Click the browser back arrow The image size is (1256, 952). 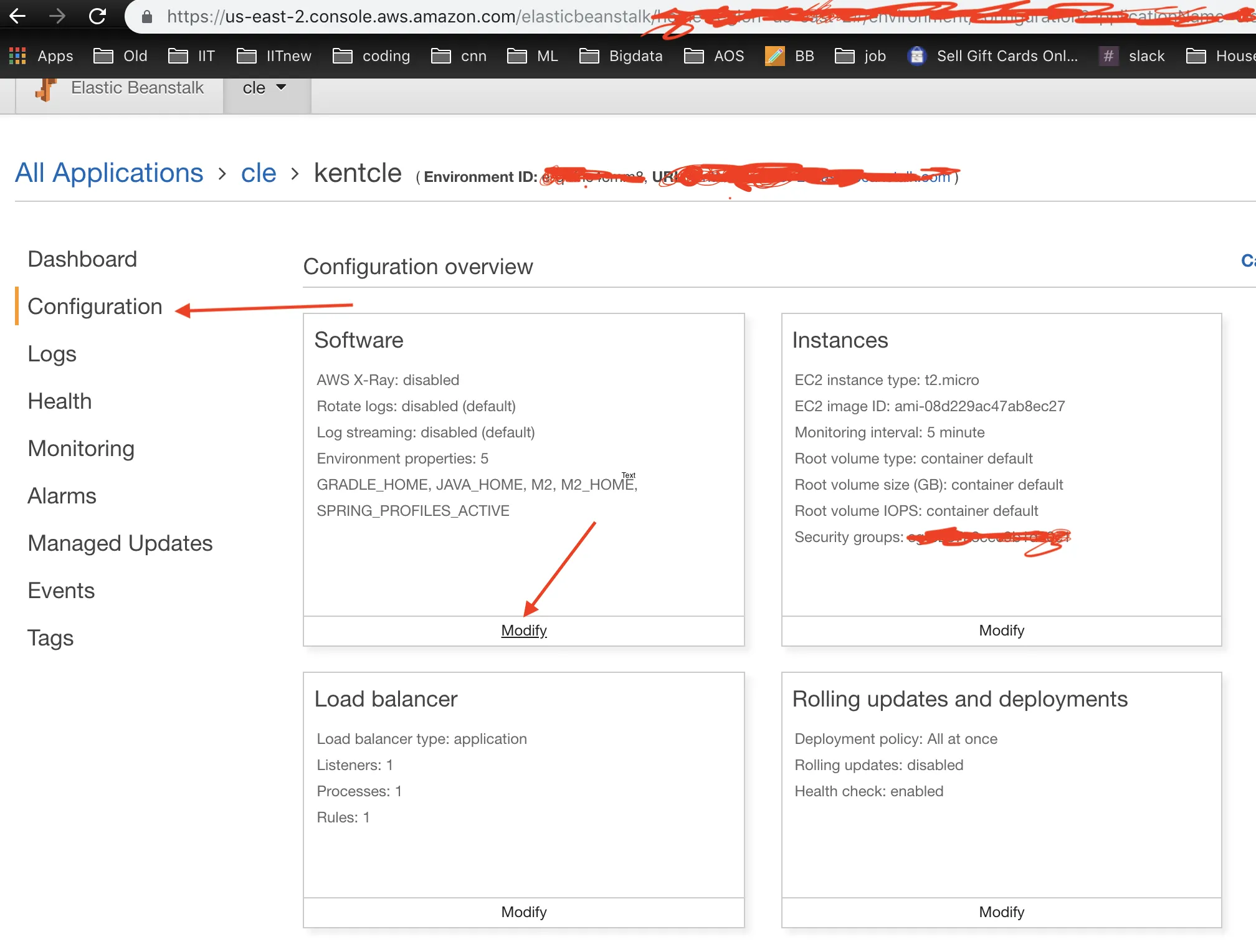coord(18,16)
